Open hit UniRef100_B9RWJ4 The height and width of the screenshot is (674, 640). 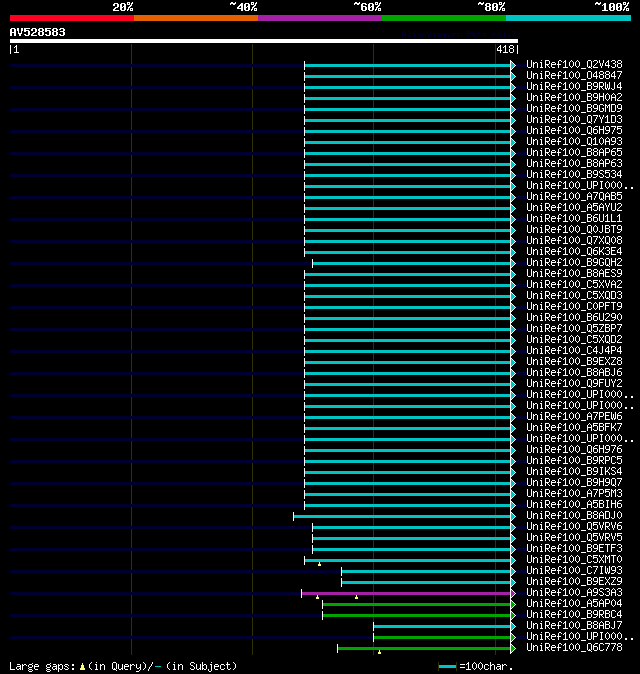[x=574, y=86]
